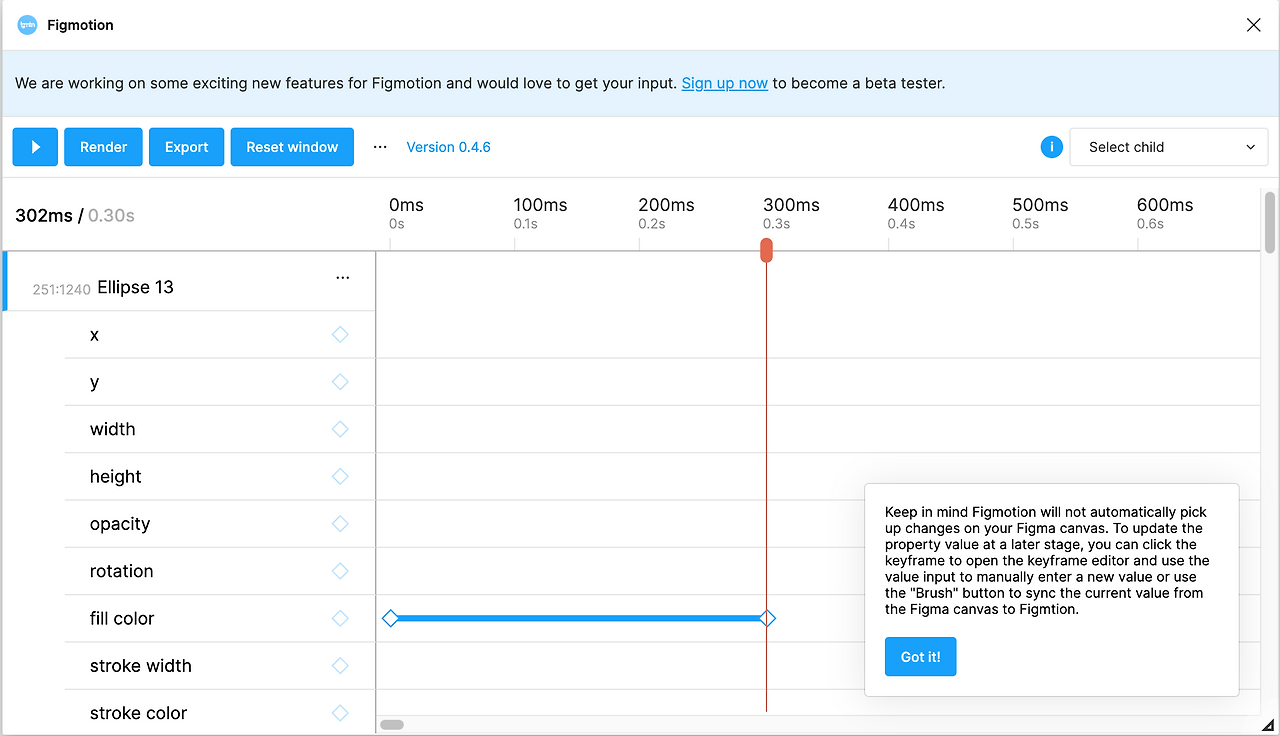Image resolution: width=1280 pixels, height=736 pixels.
Task: Click the play animation button
Action: click(x=36, y=147)
